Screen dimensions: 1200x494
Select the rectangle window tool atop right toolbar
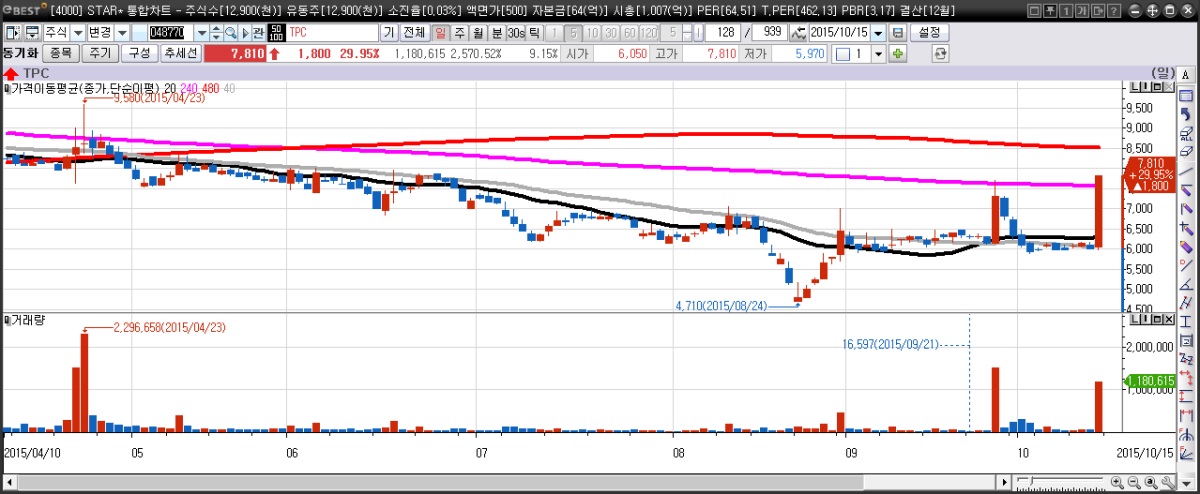(x=1186, y=96)
